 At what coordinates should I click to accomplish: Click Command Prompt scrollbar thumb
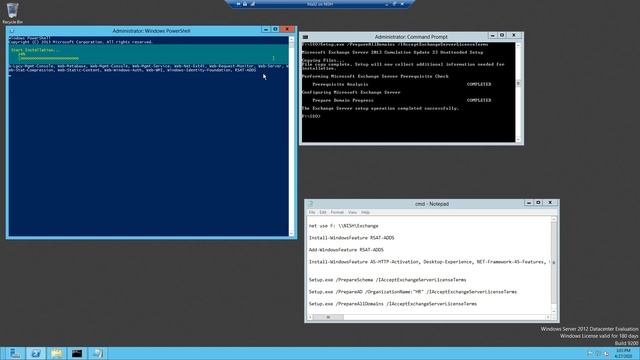pos(518,84)
